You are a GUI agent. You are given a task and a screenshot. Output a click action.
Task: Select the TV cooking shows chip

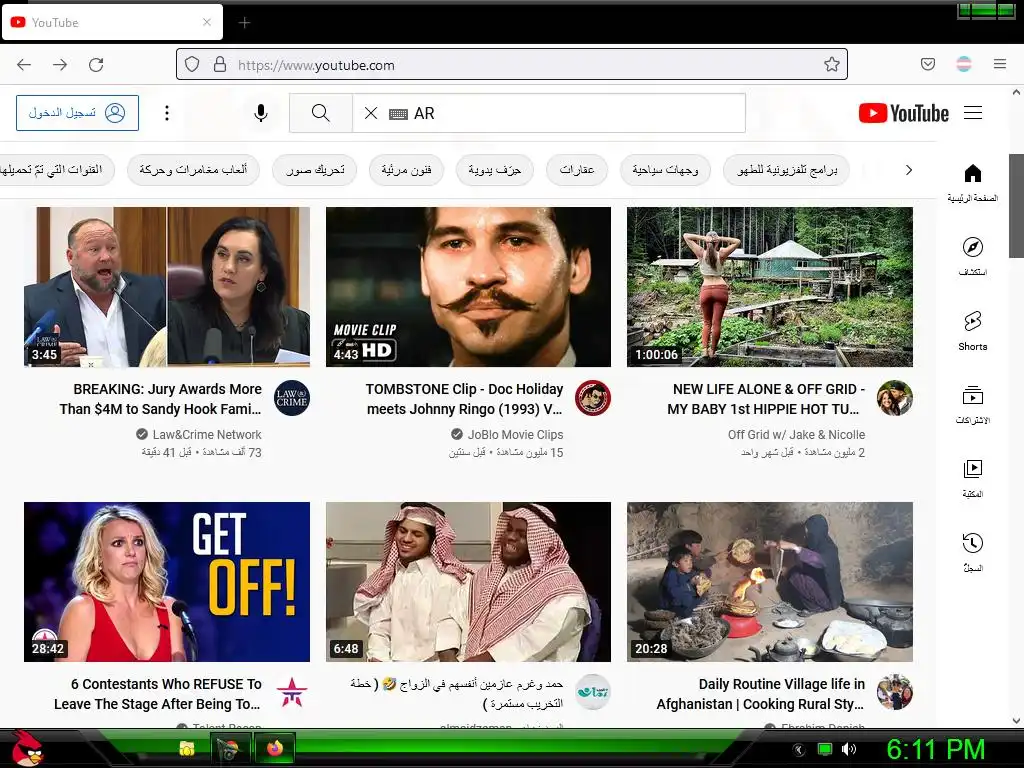coord(787,170)
